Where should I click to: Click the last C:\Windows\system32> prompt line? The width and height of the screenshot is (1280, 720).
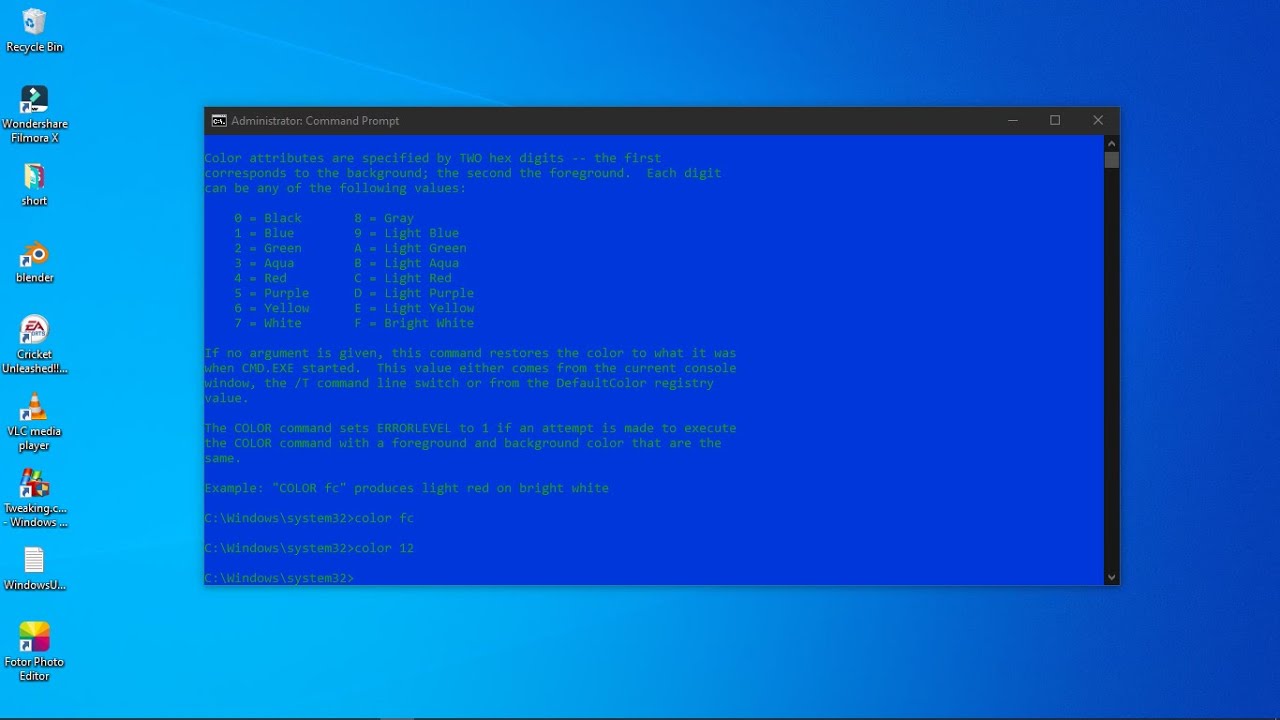pos(279,578)
